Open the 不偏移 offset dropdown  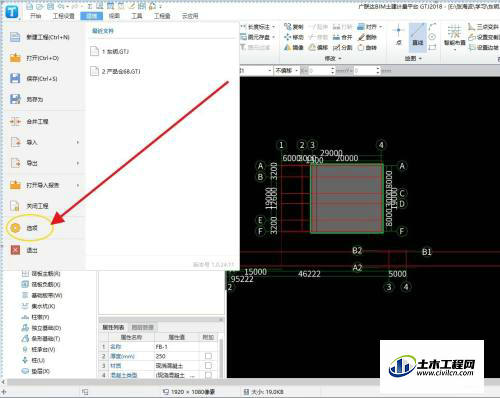287,71
